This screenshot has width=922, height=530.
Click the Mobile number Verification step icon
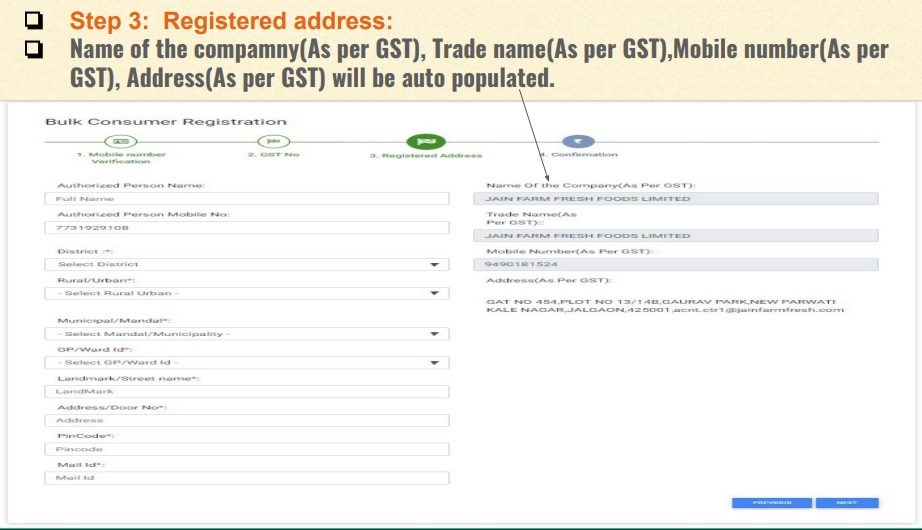click(121, 141)
